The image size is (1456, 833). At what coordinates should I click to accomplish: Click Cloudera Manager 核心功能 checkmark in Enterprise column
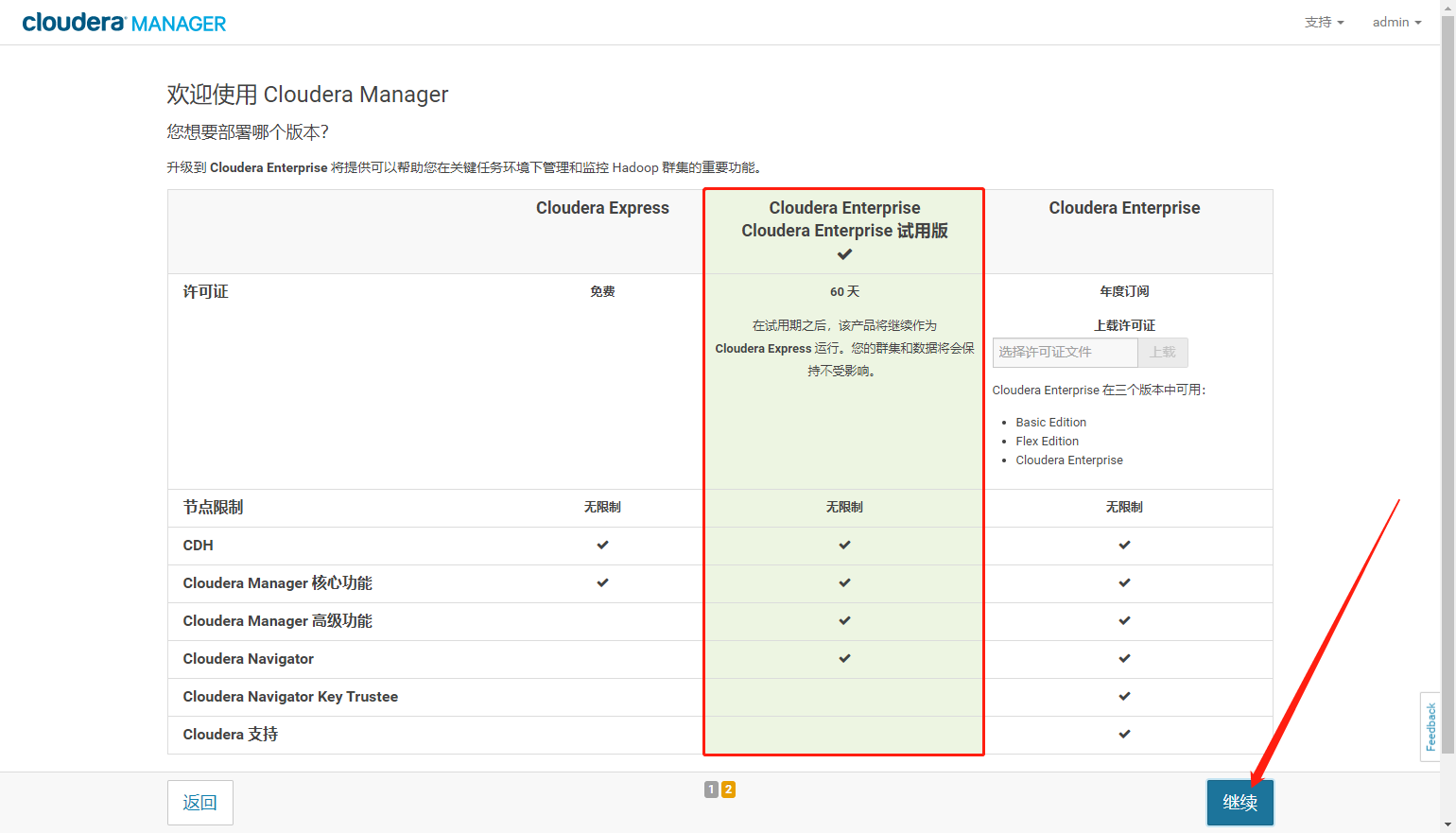point(1124,582)
